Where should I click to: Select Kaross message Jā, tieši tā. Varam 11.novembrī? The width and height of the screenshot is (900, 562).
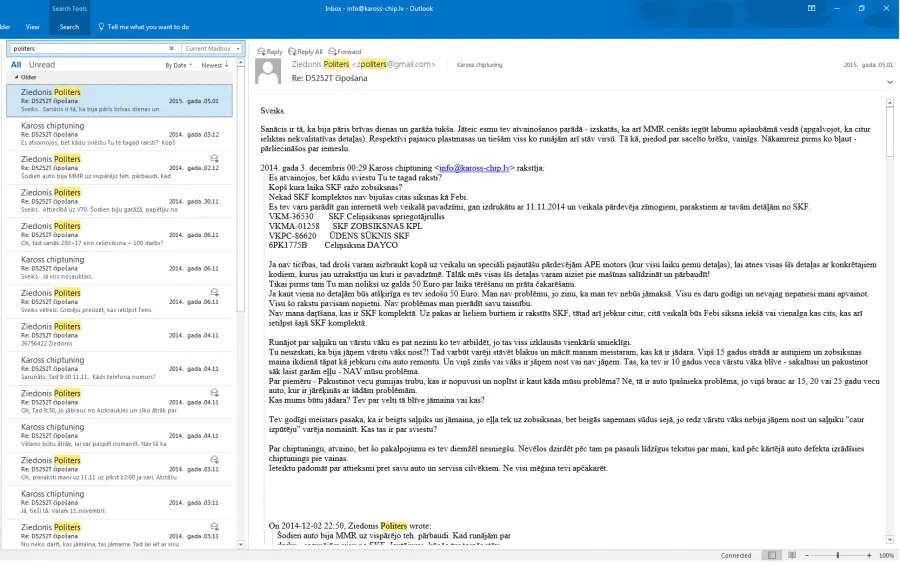119,502
